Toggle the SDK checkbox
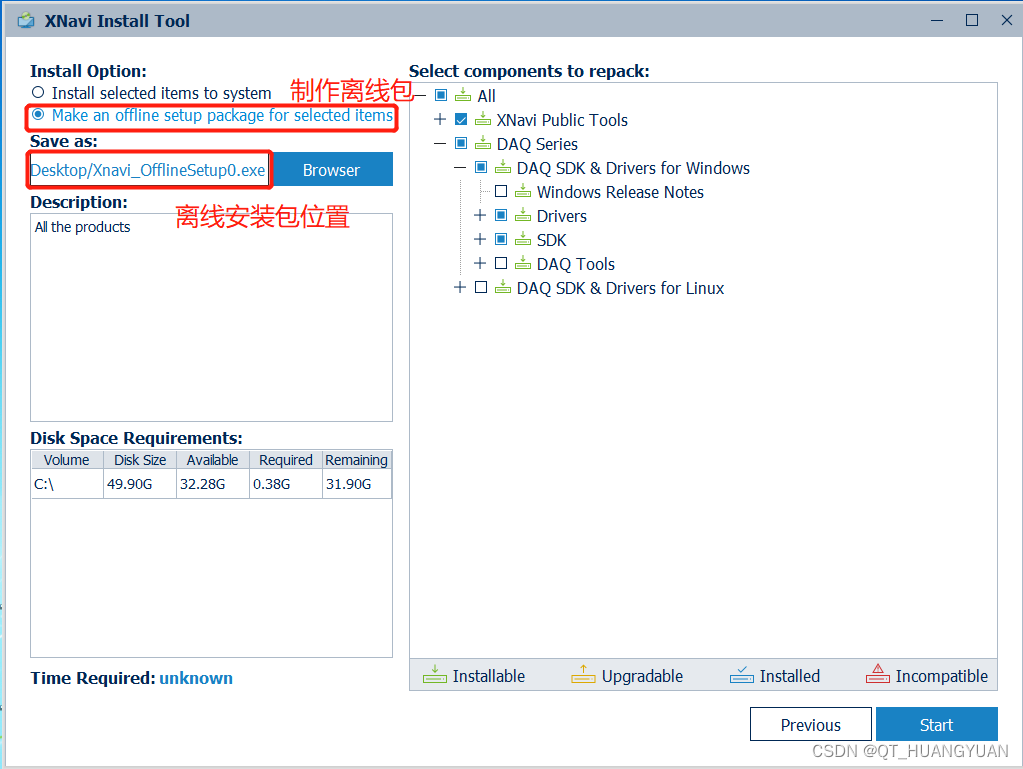Viewport: 1023px width, 769px height. [x=501, y=239]
